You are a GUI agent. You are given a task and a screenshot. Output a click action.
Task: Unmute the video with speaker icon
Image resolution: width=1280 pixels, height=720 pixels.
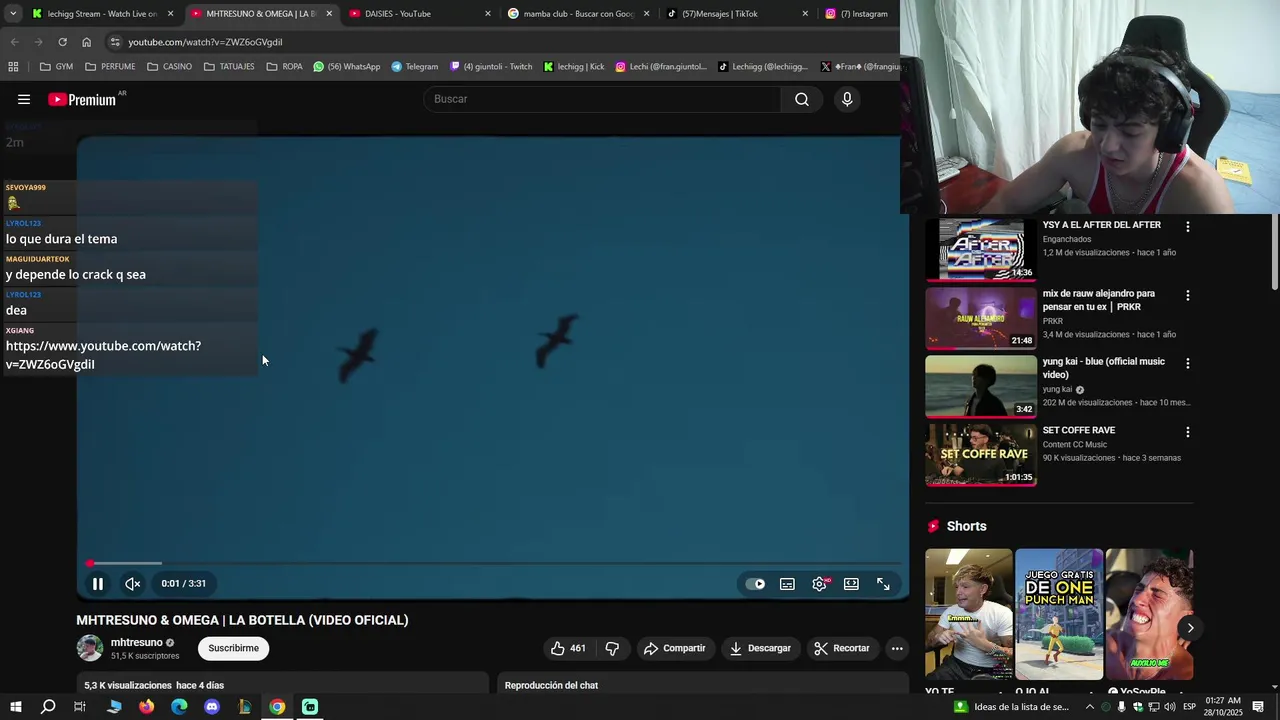(132, 584)
